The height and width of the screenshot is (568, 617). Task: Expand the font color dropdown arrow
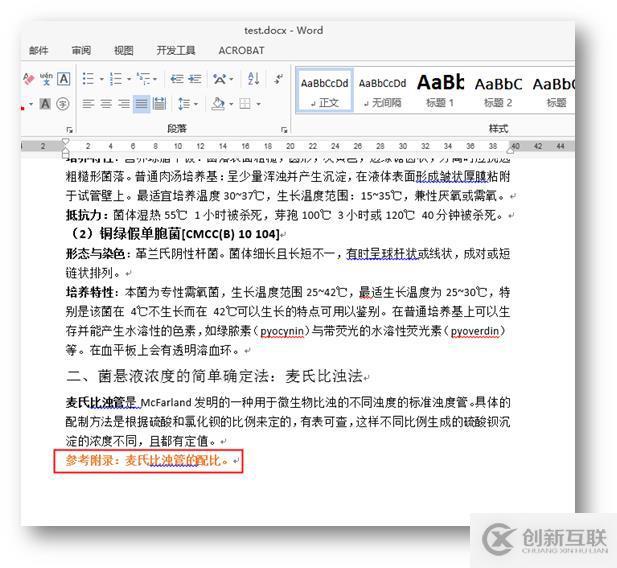31,104
